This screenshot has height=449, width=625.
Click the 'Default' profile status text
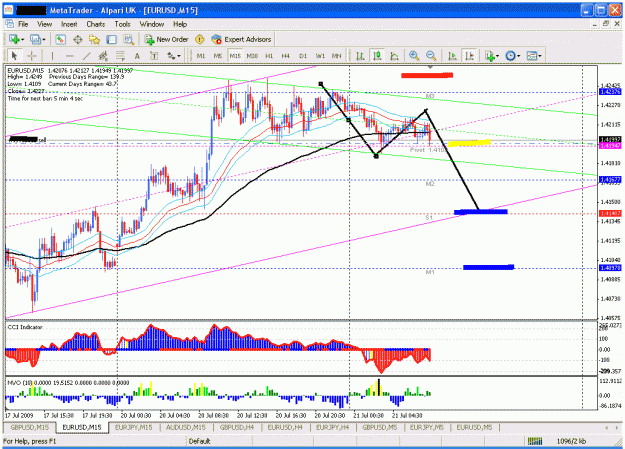[x=199, y=441]
